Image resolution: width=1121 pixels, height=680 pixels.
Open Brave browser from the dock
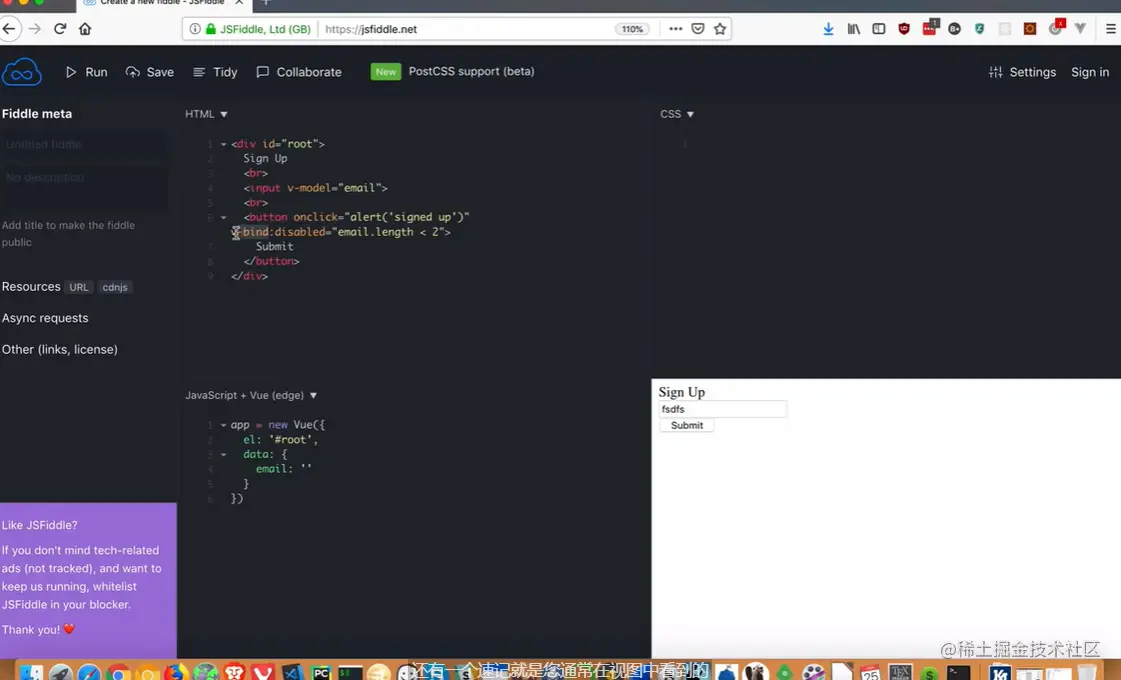[x=234, y=673]
